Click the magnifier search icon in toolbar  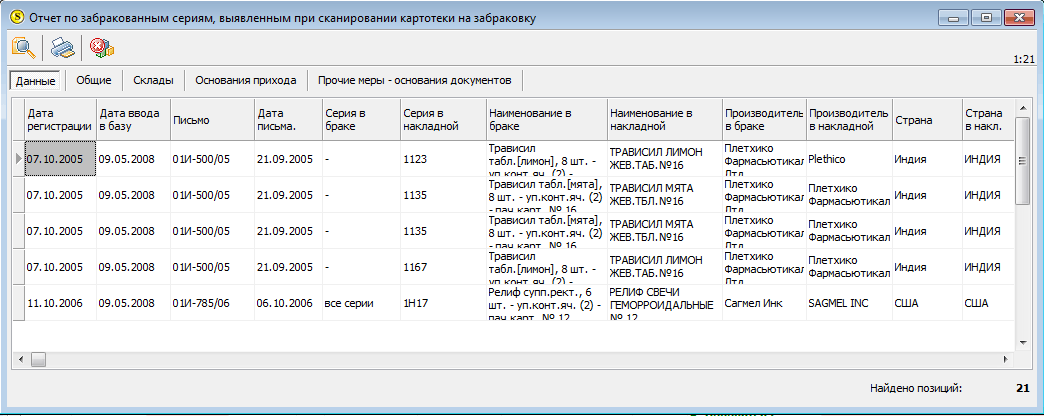[x=23, y=48]
